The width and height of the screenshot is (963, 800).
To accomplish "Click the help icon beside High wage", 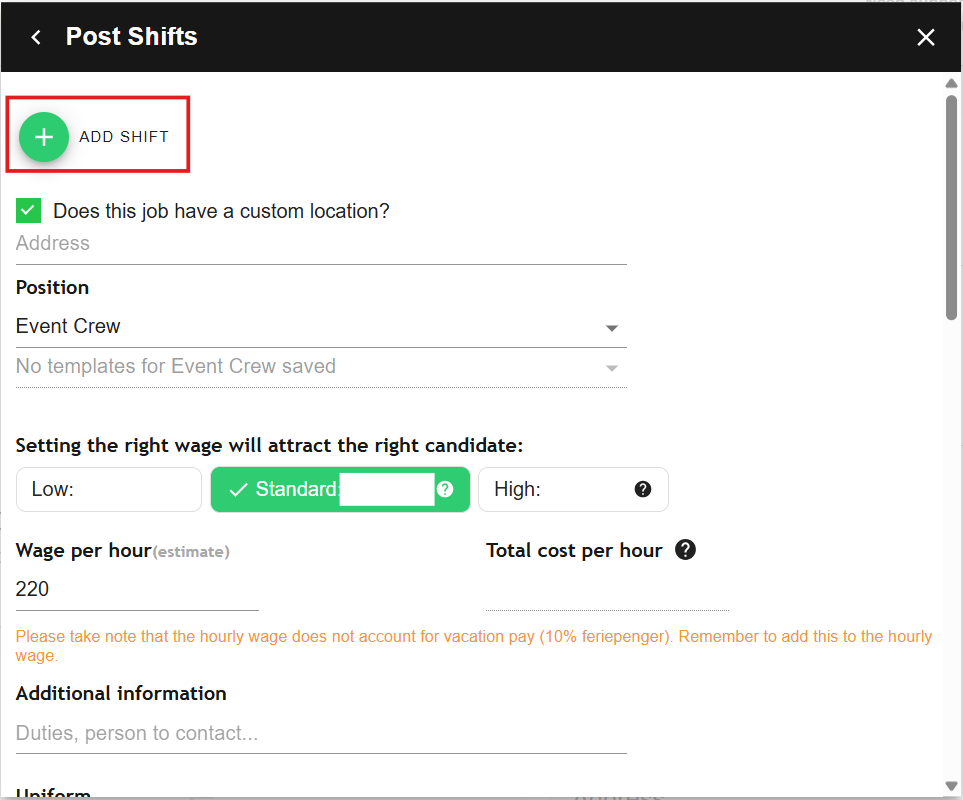I will click(x=643, y=489).
